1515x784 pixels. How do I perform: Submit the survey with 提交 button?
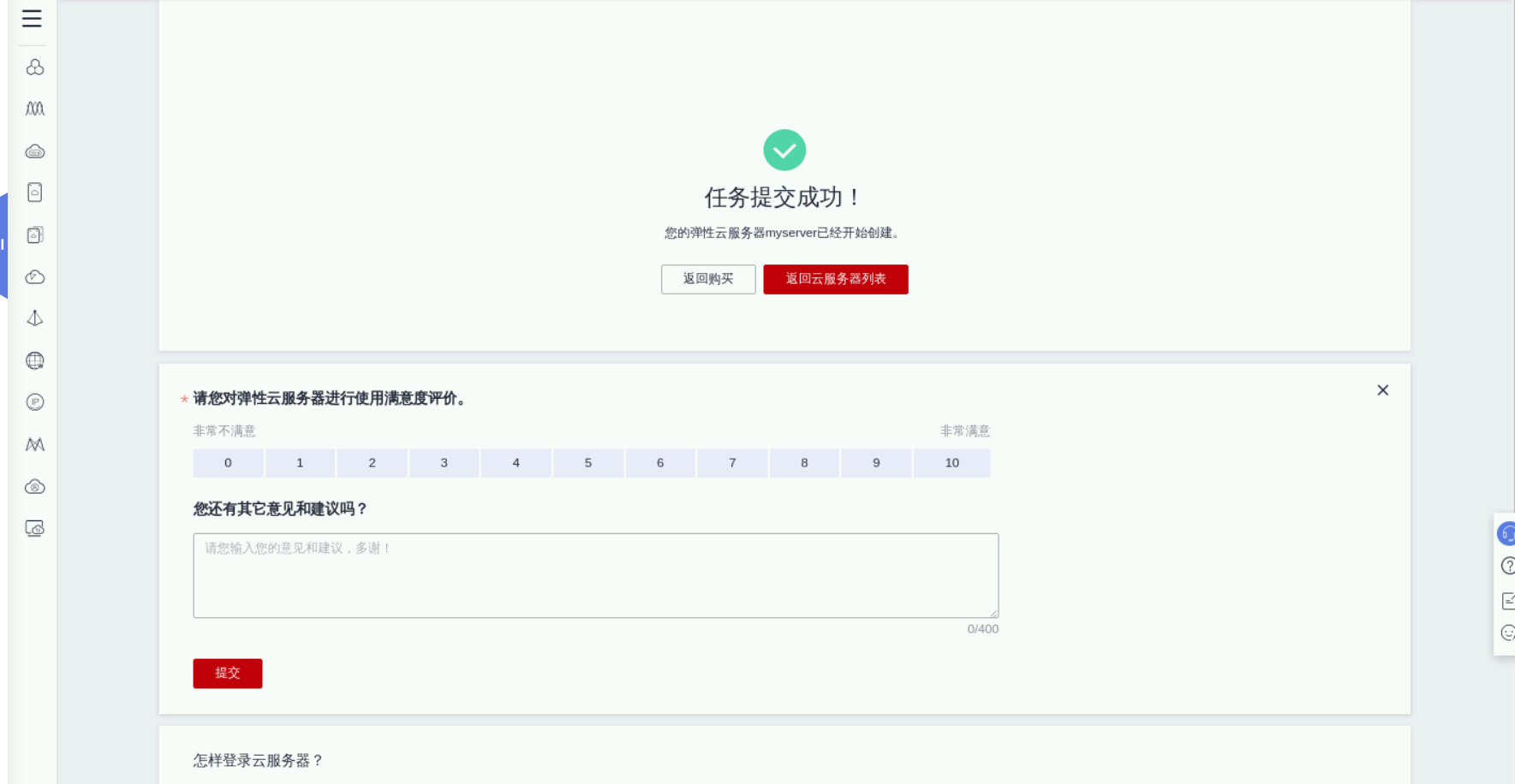coord(228,674)
